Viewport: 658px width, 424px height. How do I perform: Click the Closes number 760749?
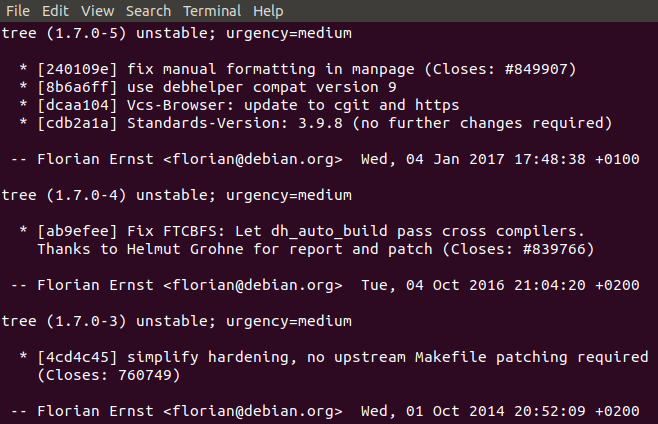tap(146, 375)
